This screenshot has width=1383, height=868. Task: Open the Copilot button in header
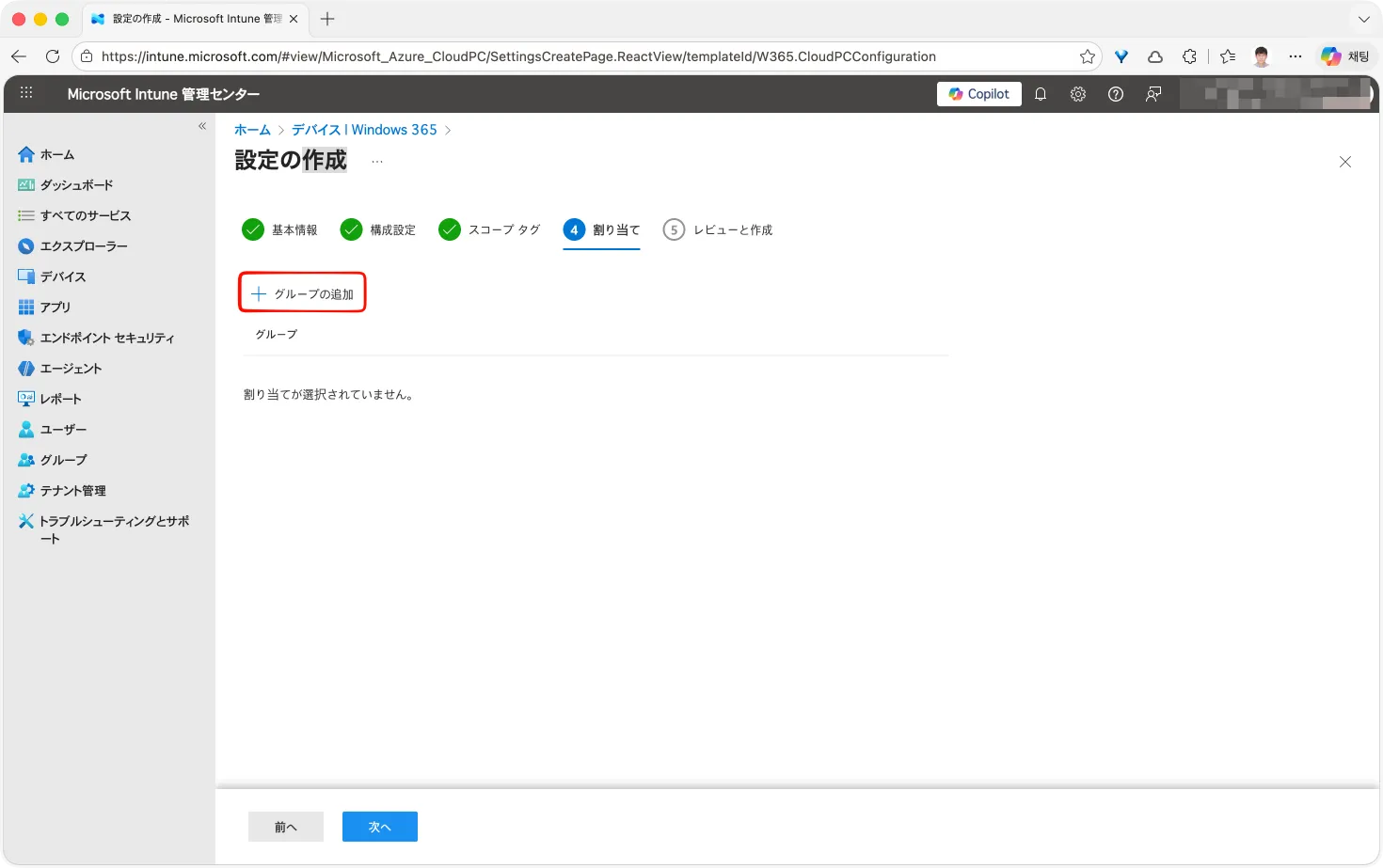click(x=978, y=94)
